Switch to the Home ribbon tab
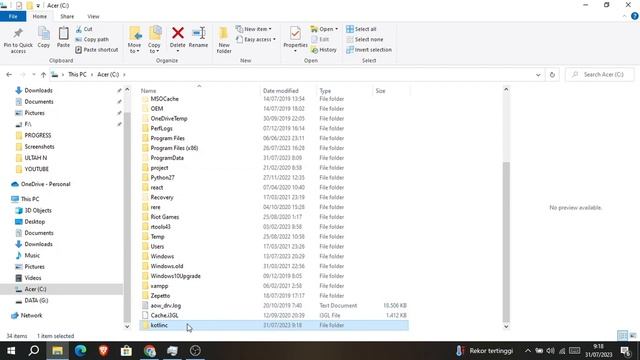 [x=40, y=16]
